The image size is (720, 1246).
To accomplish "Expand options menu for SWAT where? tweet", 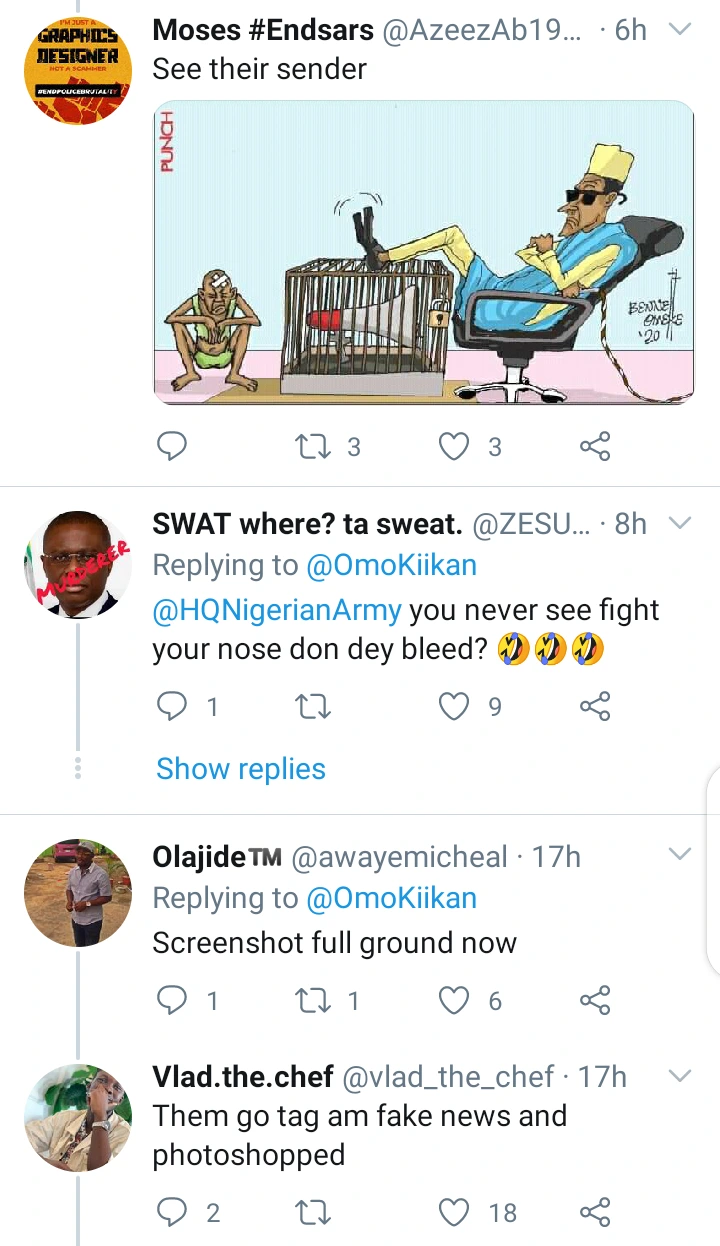I will tap(679, 523).
